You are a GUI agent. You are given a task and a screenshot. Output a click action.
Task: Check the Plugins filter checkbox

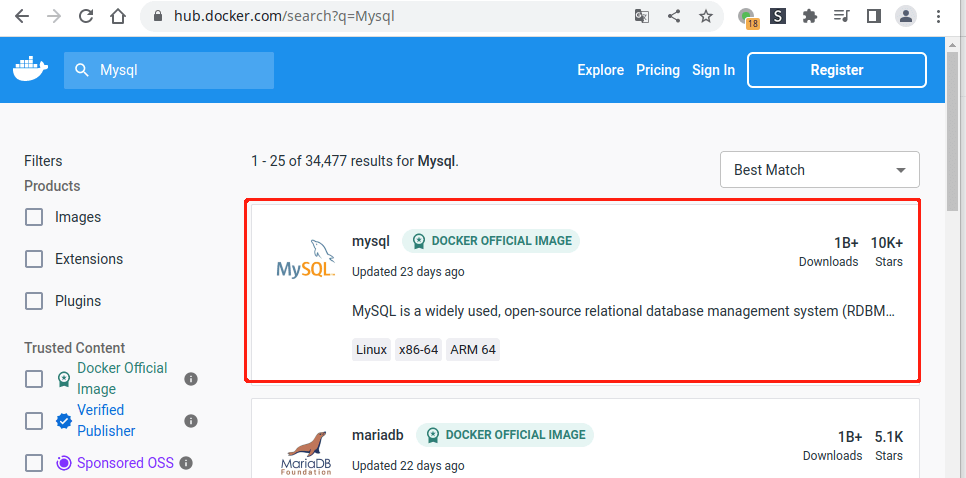[x=34, y=301]
